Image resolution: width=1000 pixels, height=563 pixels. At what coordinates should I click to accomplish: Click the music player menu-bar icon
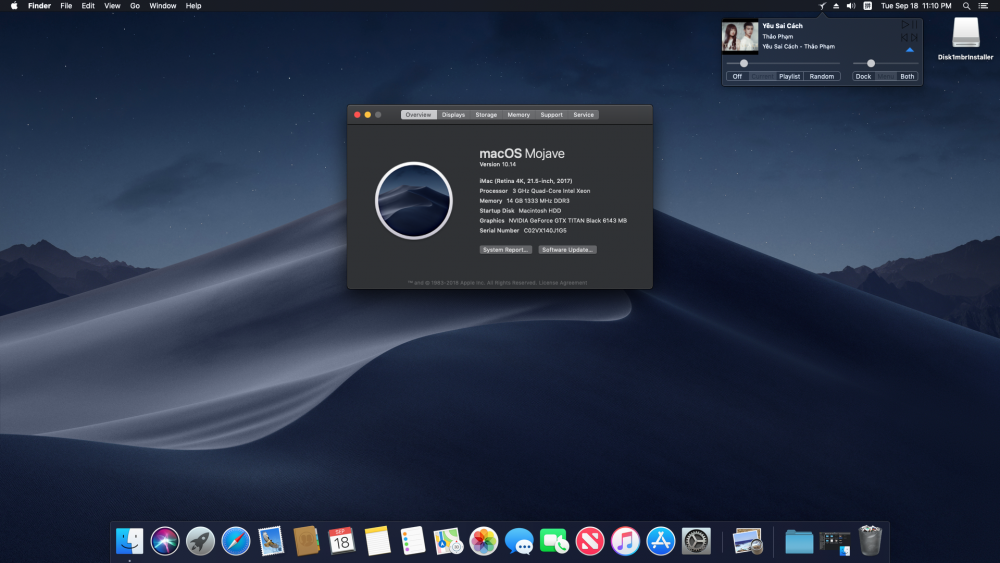pyautogui.click(x=822, y=6)
